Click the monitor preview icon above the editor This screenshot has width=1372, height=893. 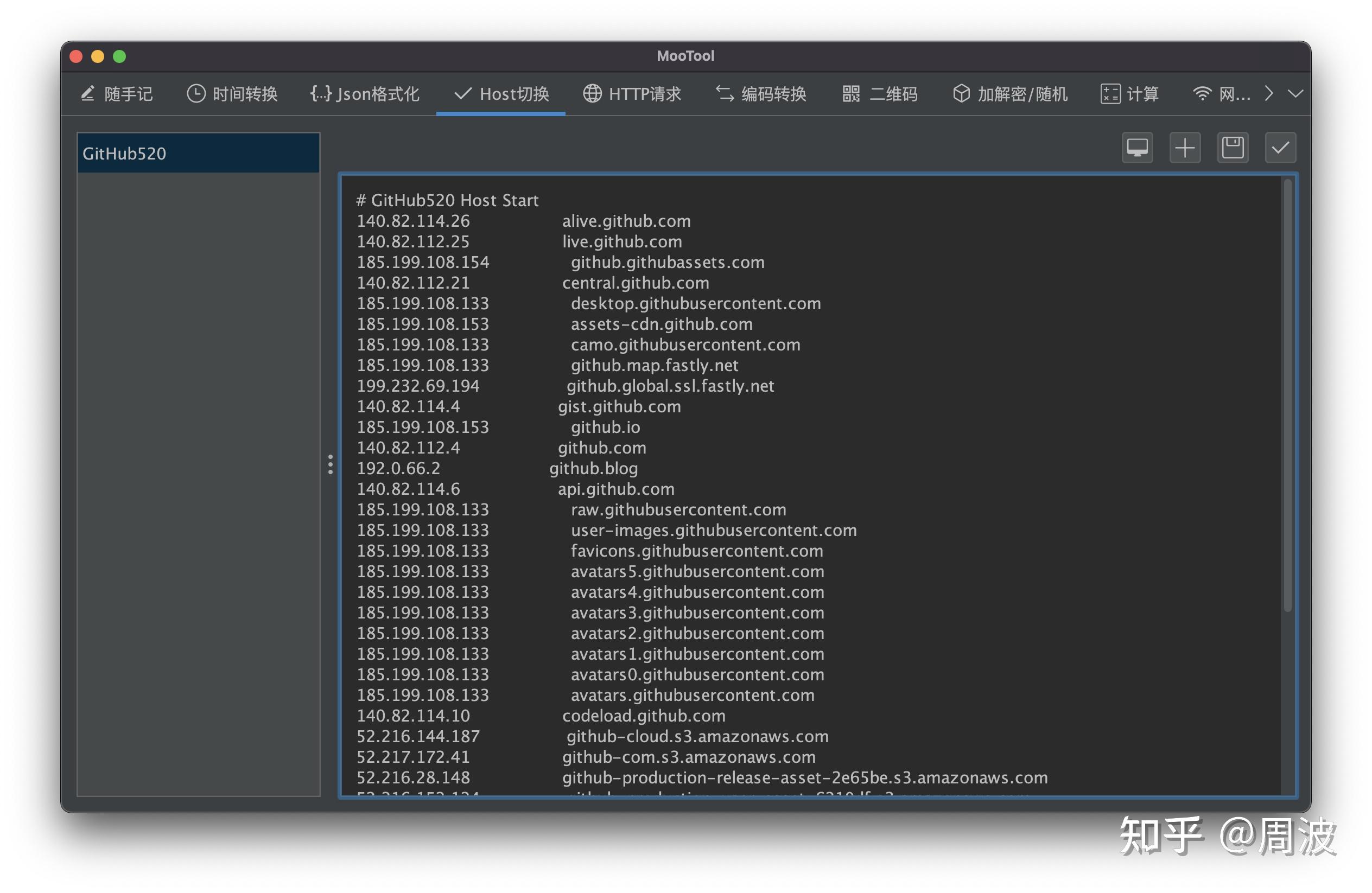tap(1137, 148)
